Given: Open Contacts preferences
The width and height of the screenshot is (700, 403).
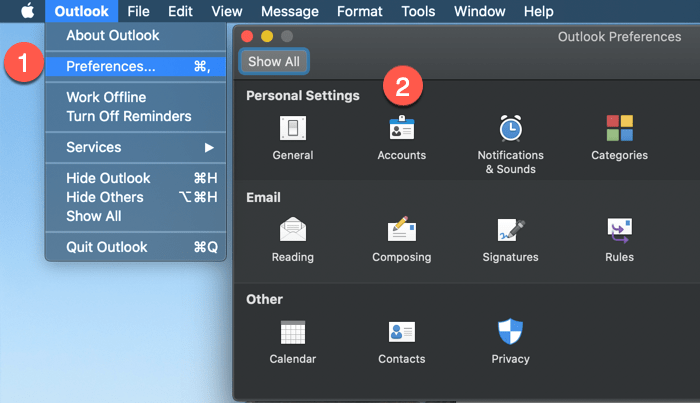Looking at the screenshot, I should pos(402,333).
